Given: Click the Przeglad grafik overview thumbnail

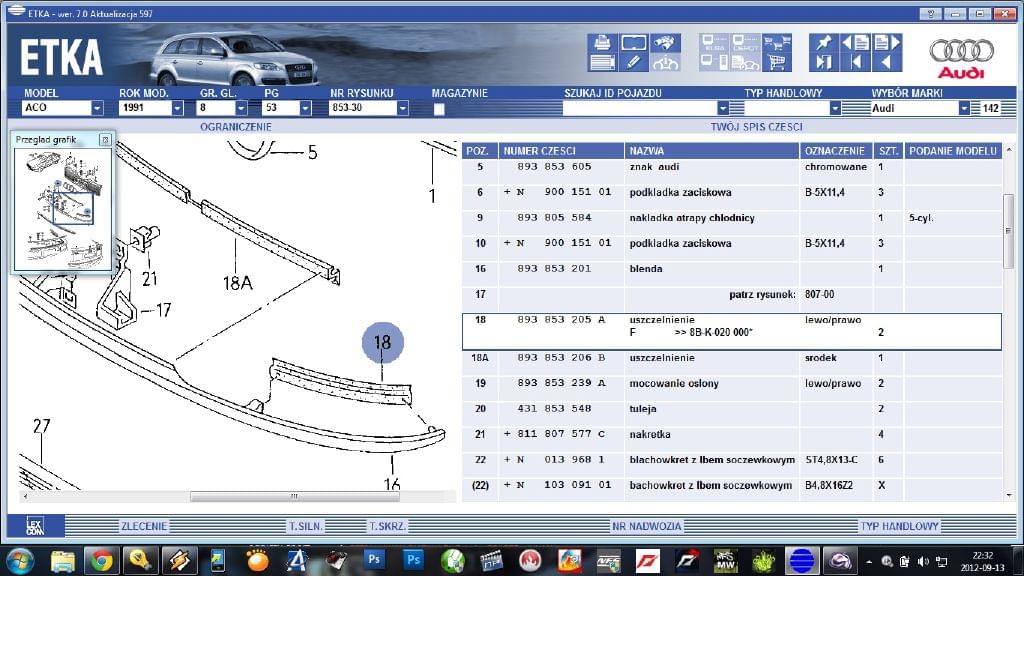Looking at the screenshot, I should point(63,209).
